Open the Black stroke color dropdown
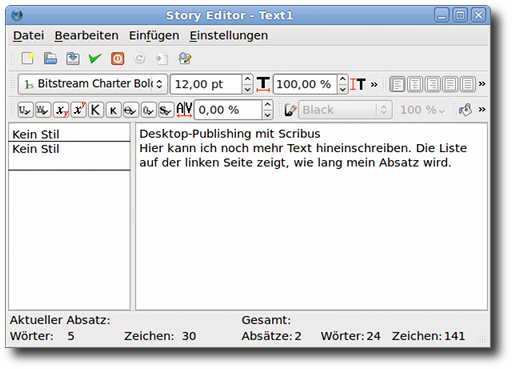 [x=345, y=110]
